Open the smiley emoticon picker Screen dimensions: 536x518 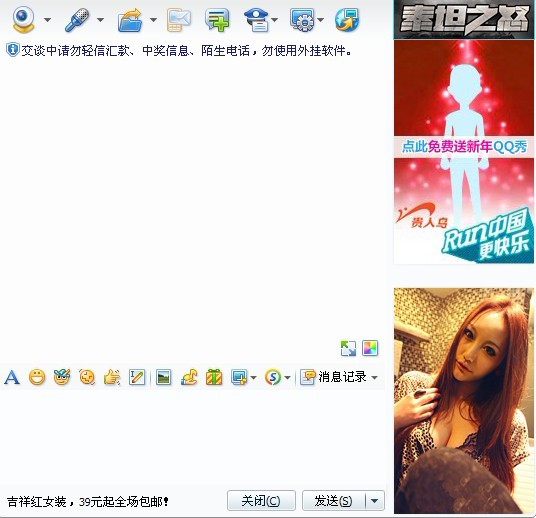37,377
